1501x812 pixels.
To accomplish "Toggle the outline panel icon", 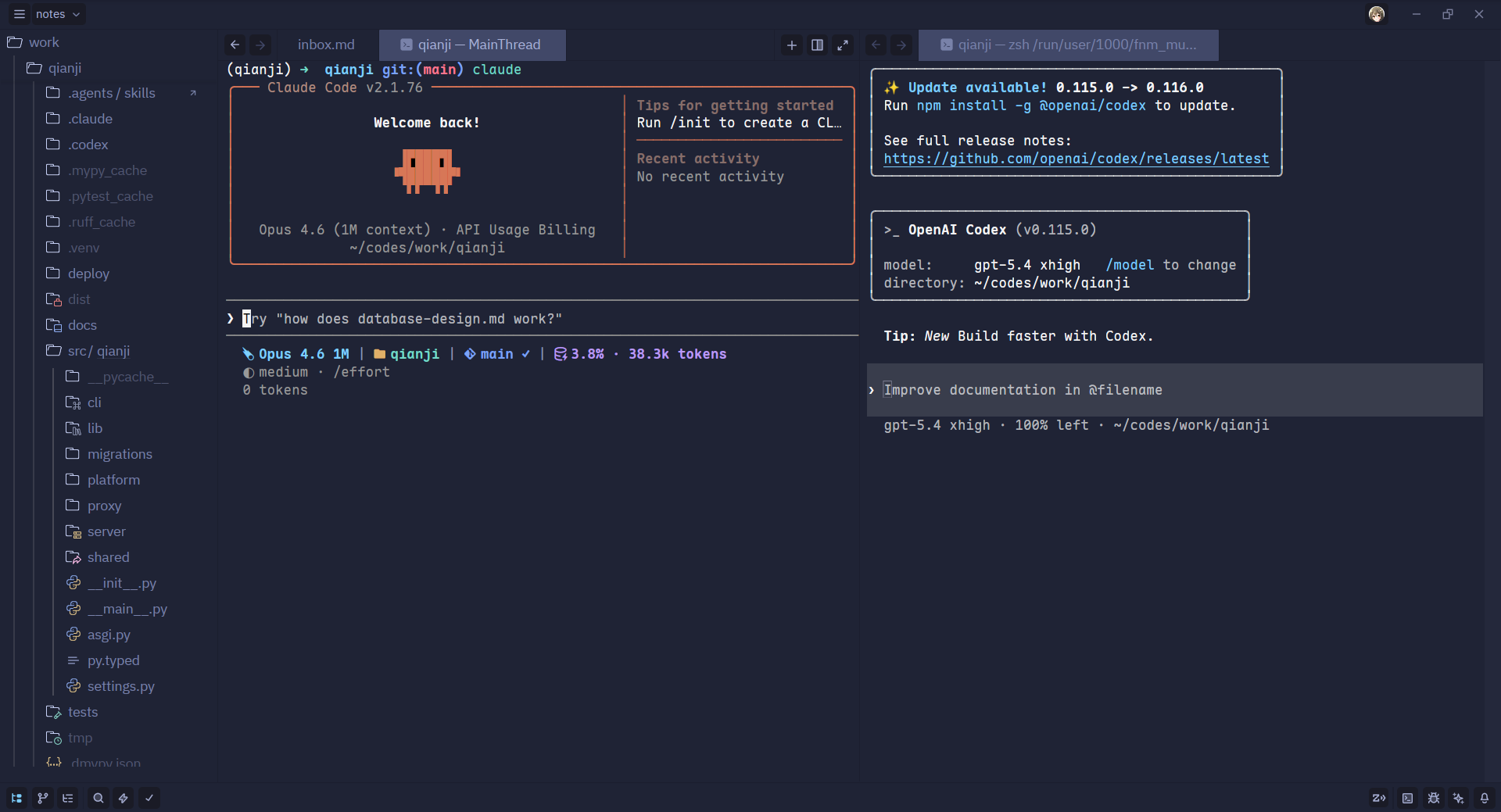I will 68,798.
